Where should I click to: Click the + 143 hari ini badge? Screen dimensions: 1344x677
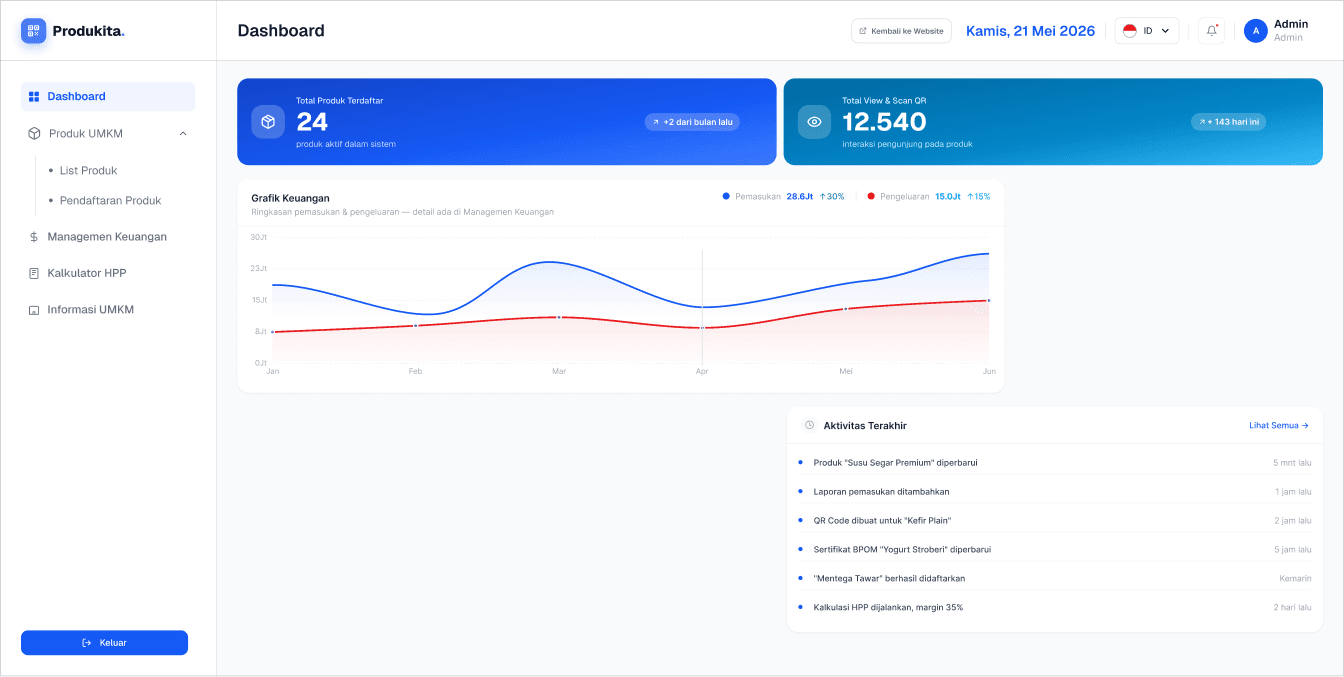[1229, 122]
